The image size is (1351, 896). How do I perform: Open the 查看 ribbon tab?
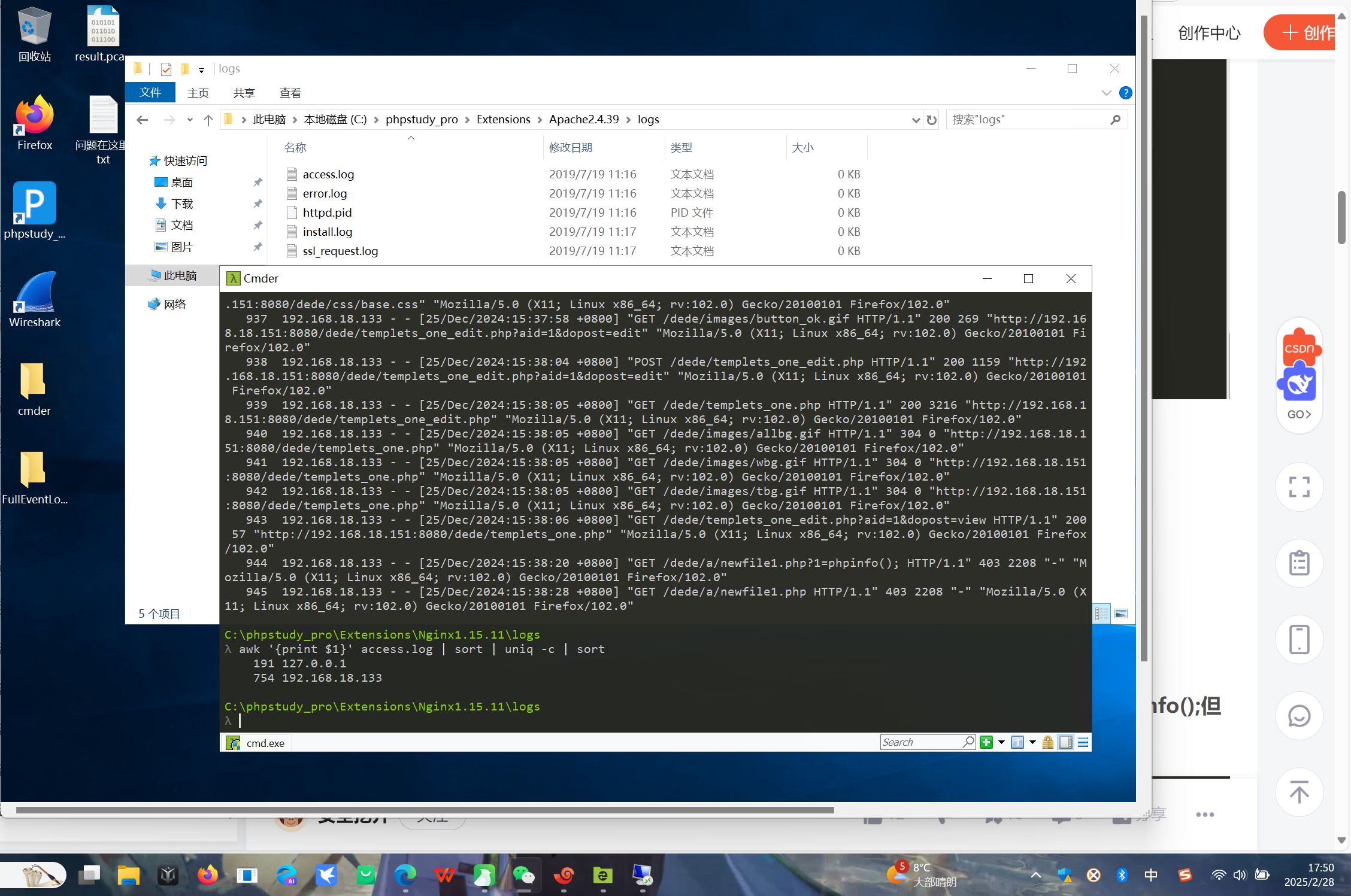290,93
